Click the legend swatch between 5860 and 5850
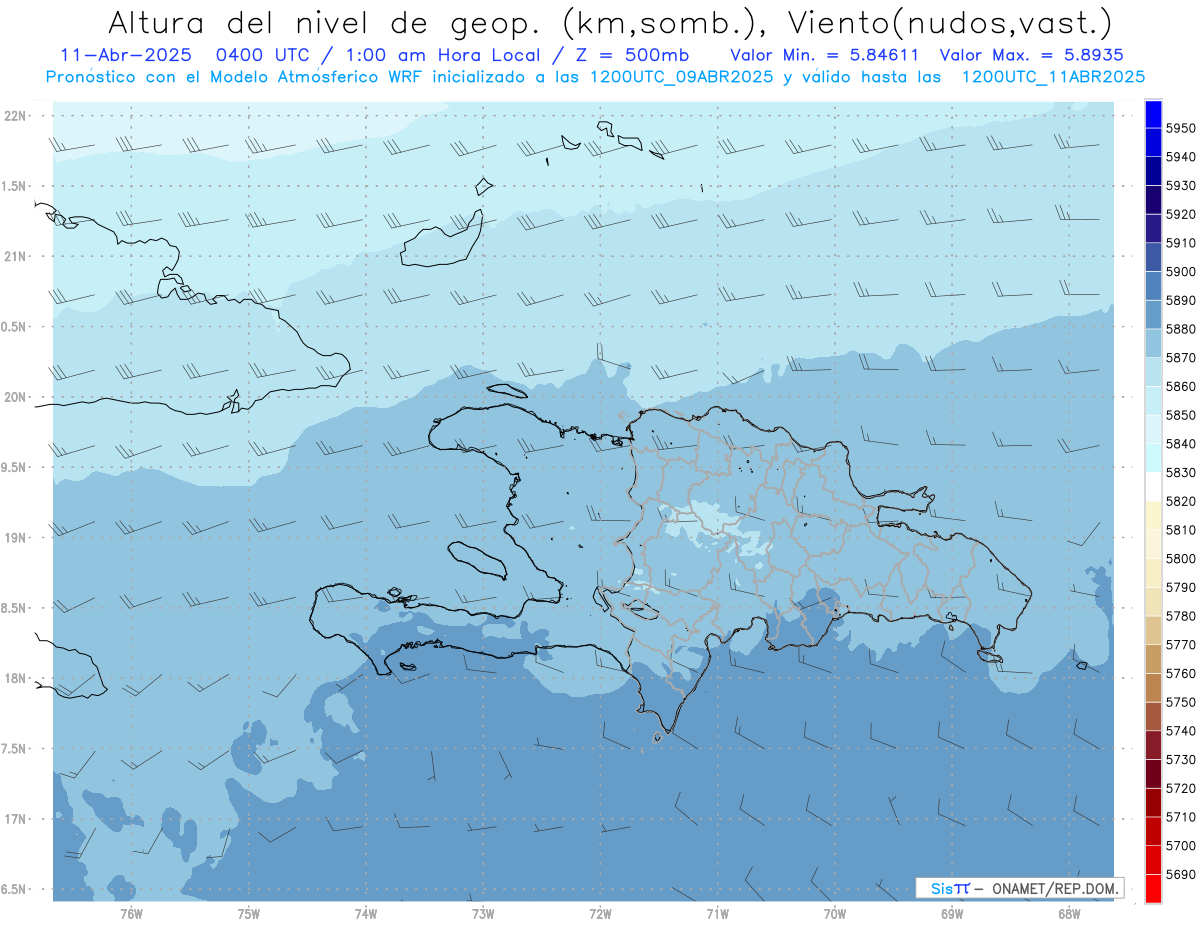The height and width of the screenshot is (927, 1200). click(1153, 400)
